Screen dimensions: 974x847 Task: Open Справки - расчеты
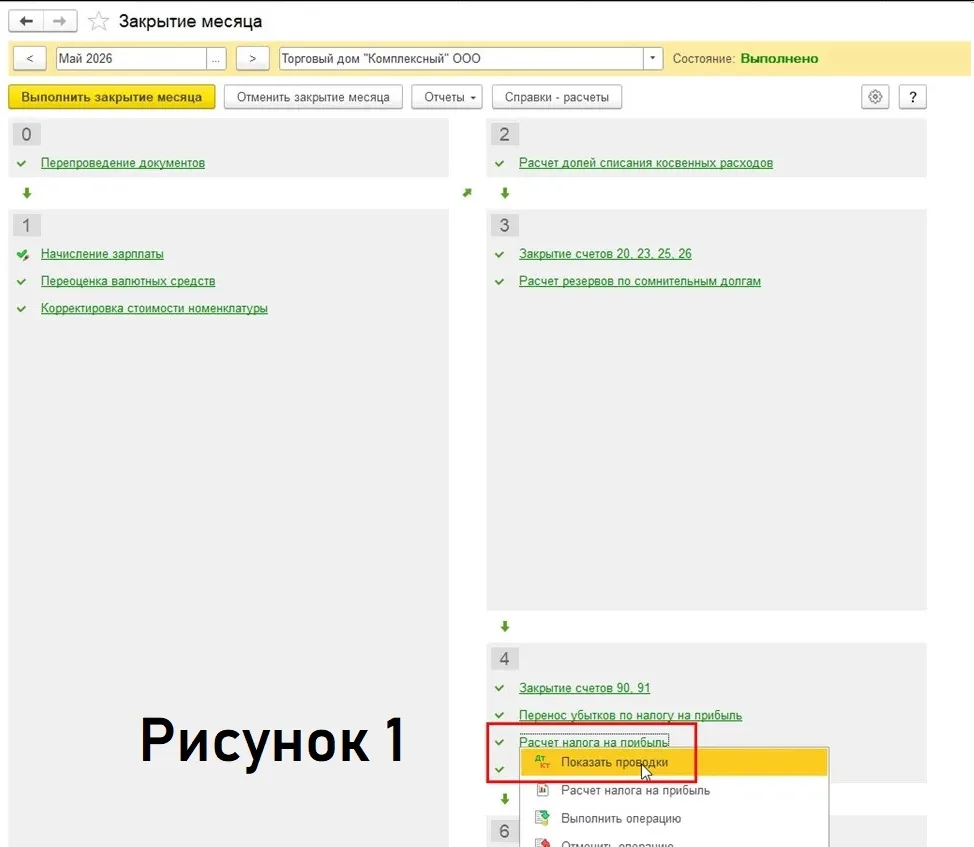coord(557,97)
